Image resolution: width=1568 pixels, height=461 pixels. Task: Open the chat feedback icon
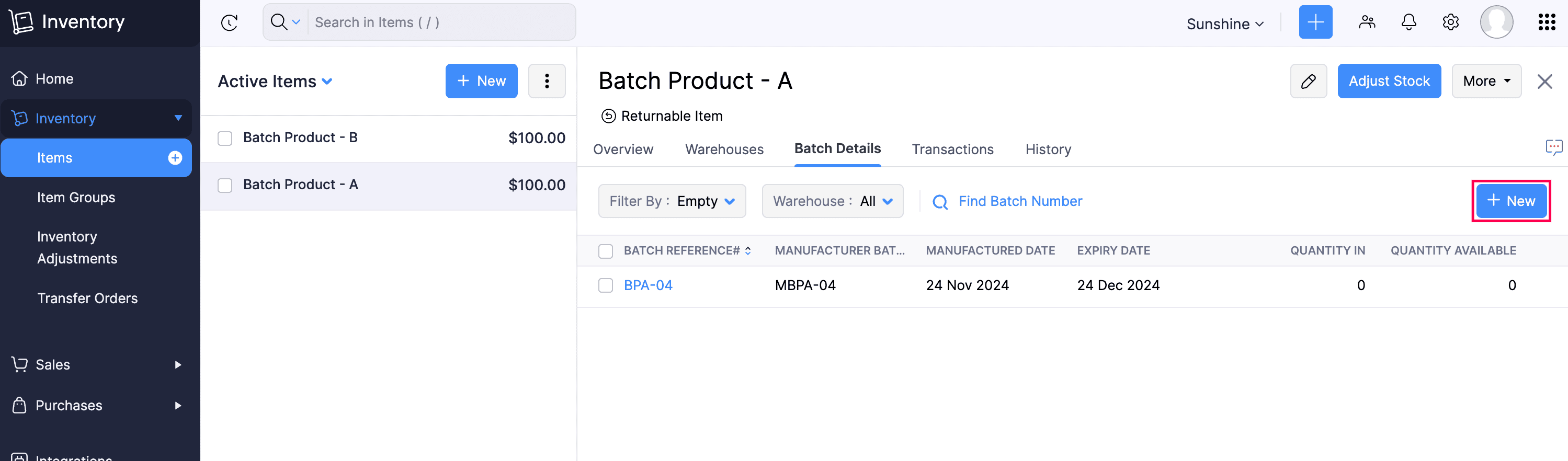1553,147
